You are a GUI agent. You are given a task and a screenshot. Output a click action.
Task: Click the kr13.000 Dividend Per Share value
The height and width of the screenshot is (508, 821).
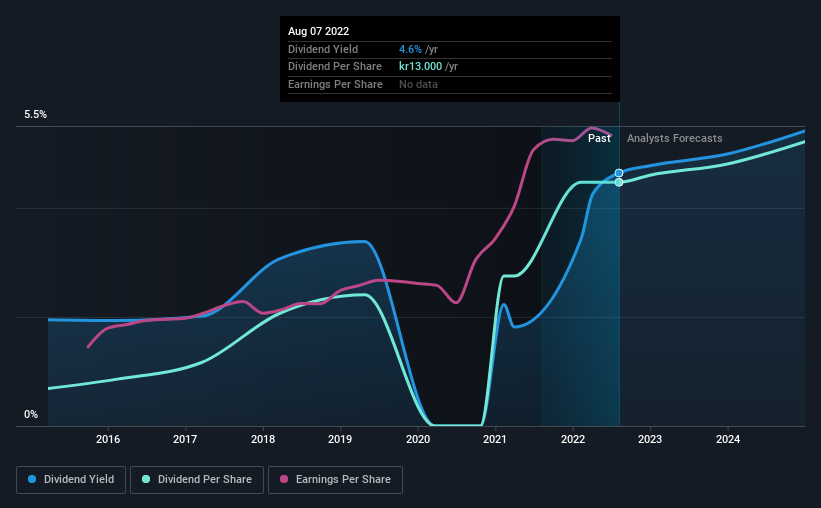(420, 67)
